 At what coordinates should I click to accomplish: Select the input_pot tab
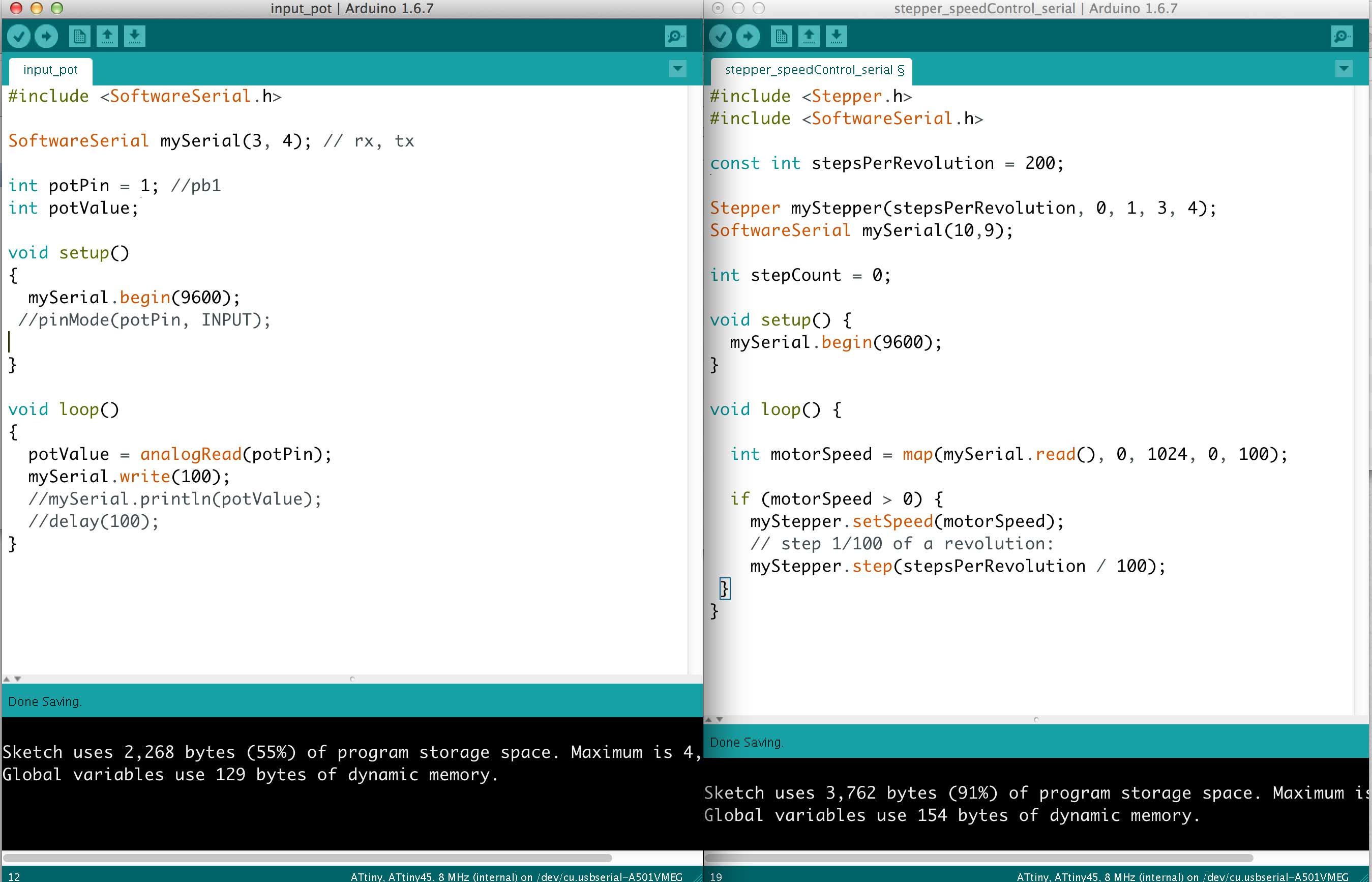point(50,70)
